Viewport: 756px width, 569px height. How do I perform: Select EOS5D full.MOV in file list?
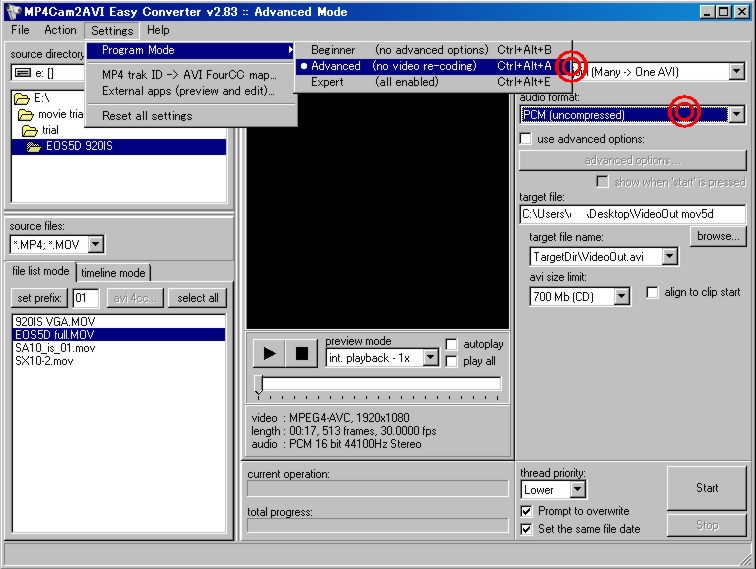click(x=119, y=335)
